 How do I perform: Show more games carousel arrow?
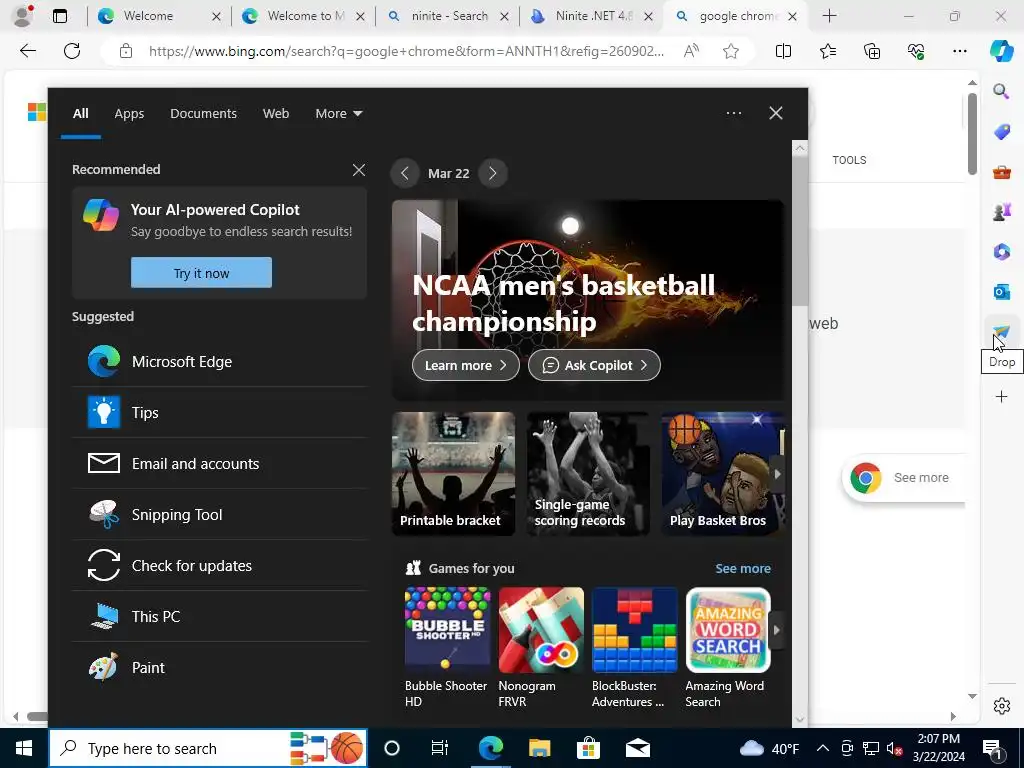pos(776,630)
